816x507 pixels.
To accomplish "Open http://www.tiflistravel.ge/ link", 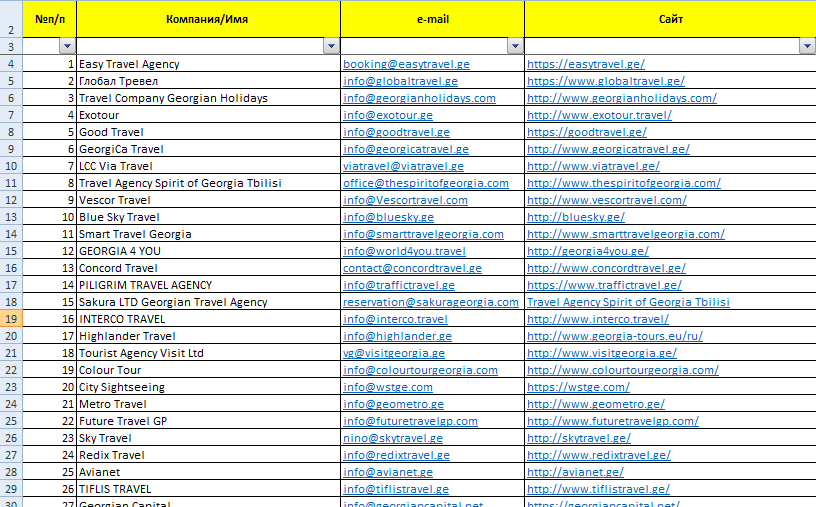I will tap(598, 489).
